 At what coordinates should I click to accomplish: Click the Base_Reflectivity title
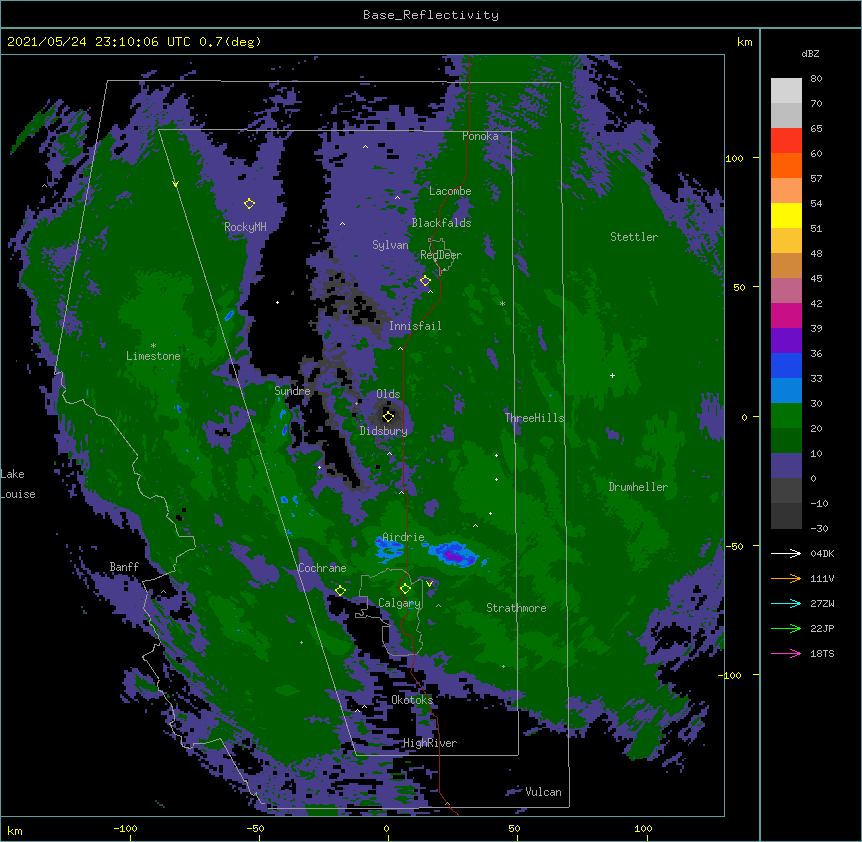pos(431,15)
